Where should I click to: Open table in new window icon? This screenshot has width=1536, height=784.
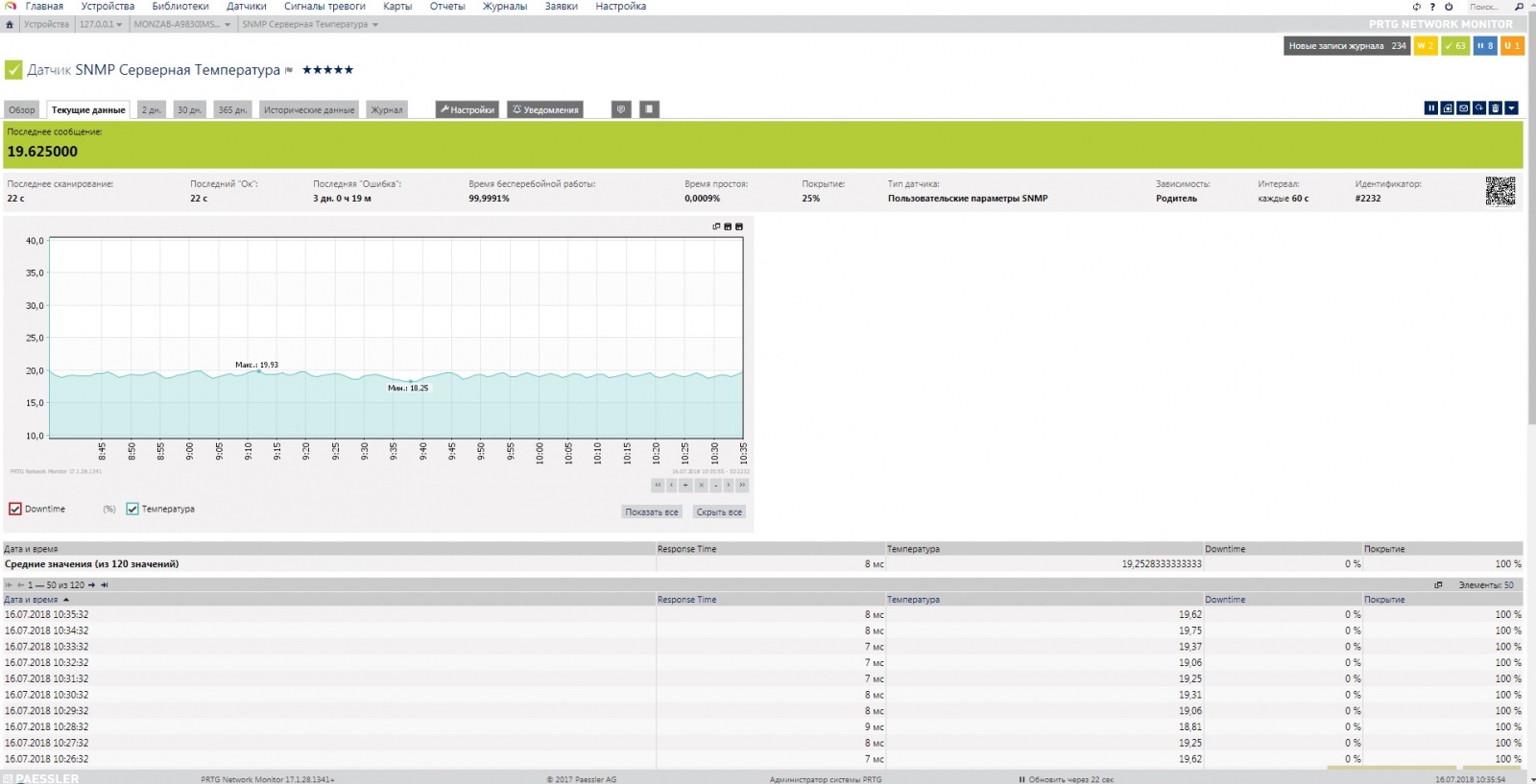point(1438,584)
